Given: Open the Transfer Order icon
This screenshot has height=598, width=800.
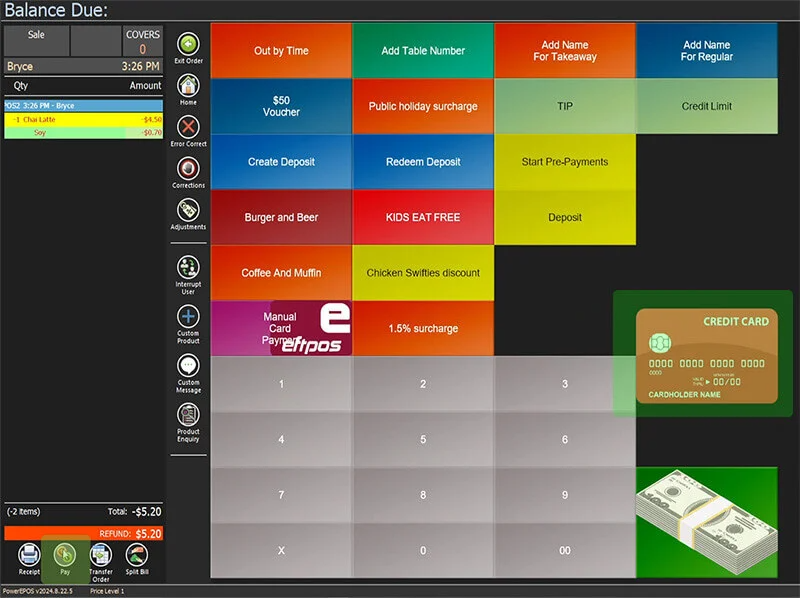Looking at the screenshot, I should (101, 555).
